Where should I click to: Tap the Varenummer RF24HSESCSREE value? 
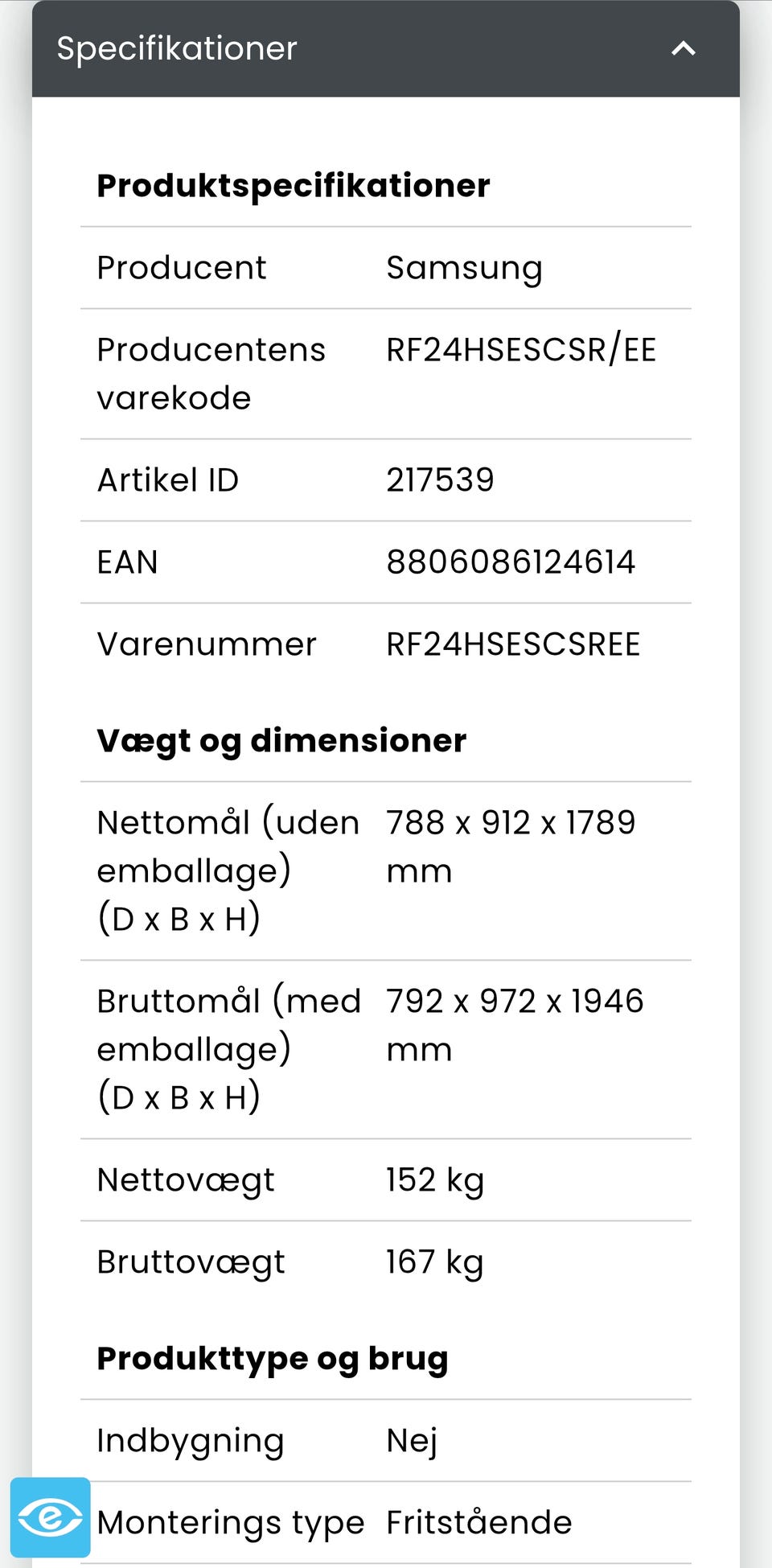[513, 644]
